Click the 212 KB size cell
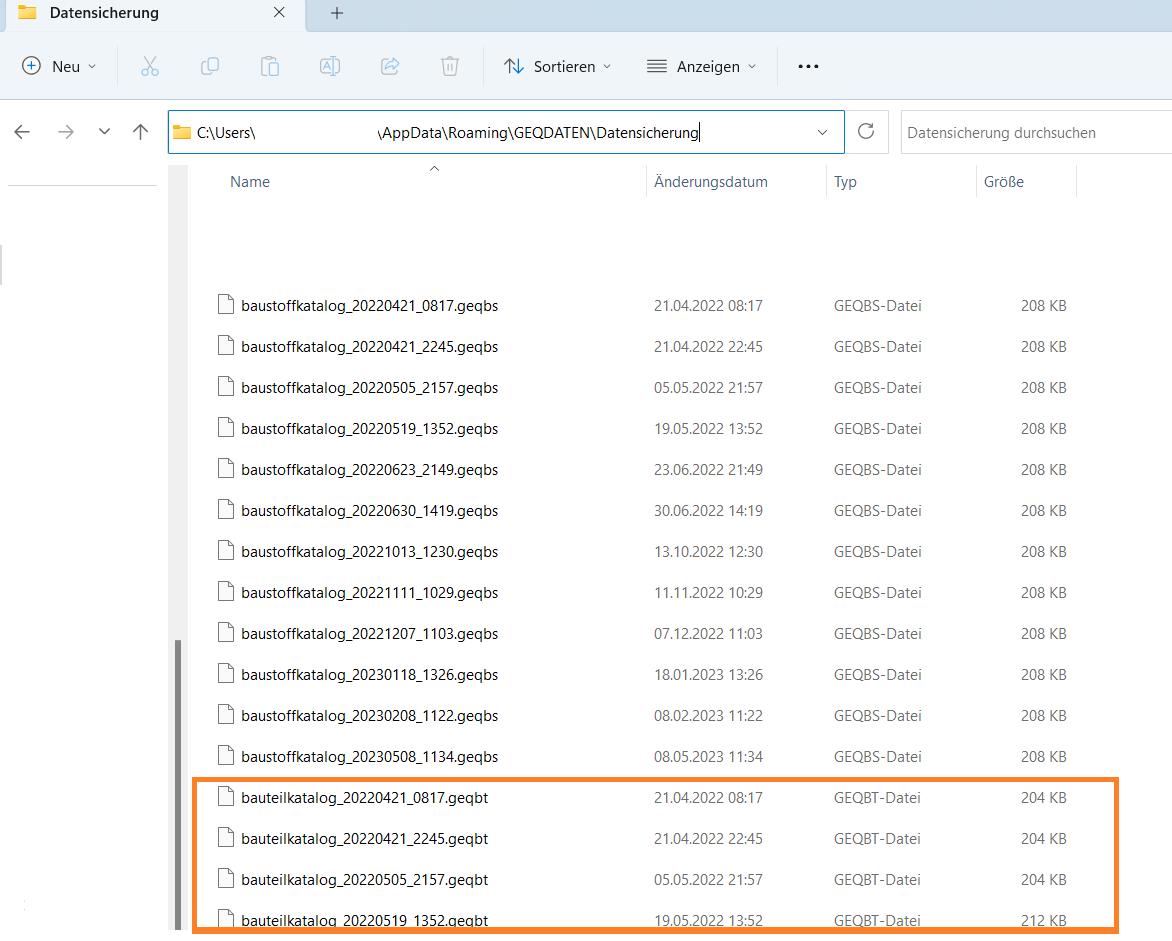The width and height of the screenshot is (1172, 941). (x=1043, y=920)
